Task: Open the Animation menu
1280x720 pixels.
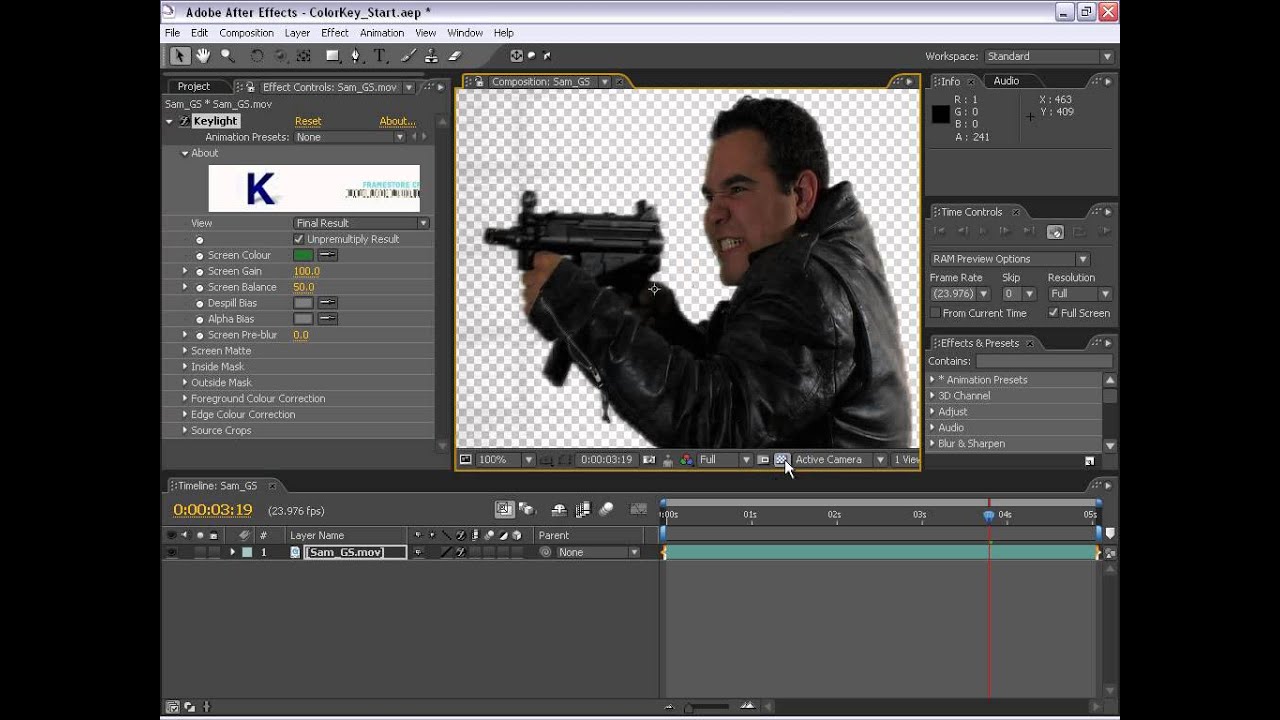Action: coord(382,33)
